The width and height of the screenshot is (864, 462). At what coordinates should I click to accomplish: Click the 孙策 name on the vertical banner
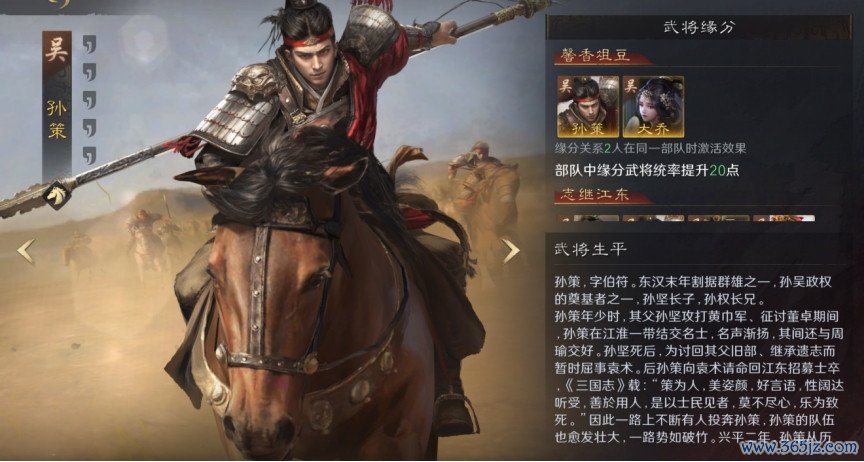[x=57, y=120]
